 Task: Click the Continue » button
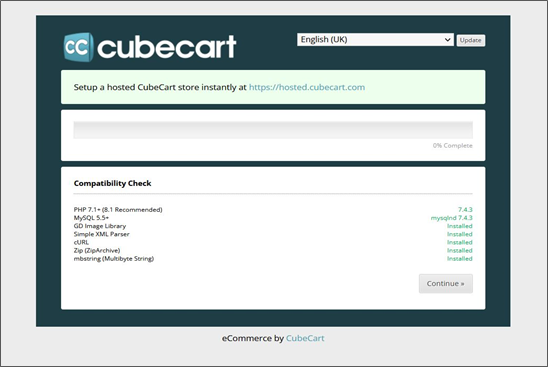(446, 283)
